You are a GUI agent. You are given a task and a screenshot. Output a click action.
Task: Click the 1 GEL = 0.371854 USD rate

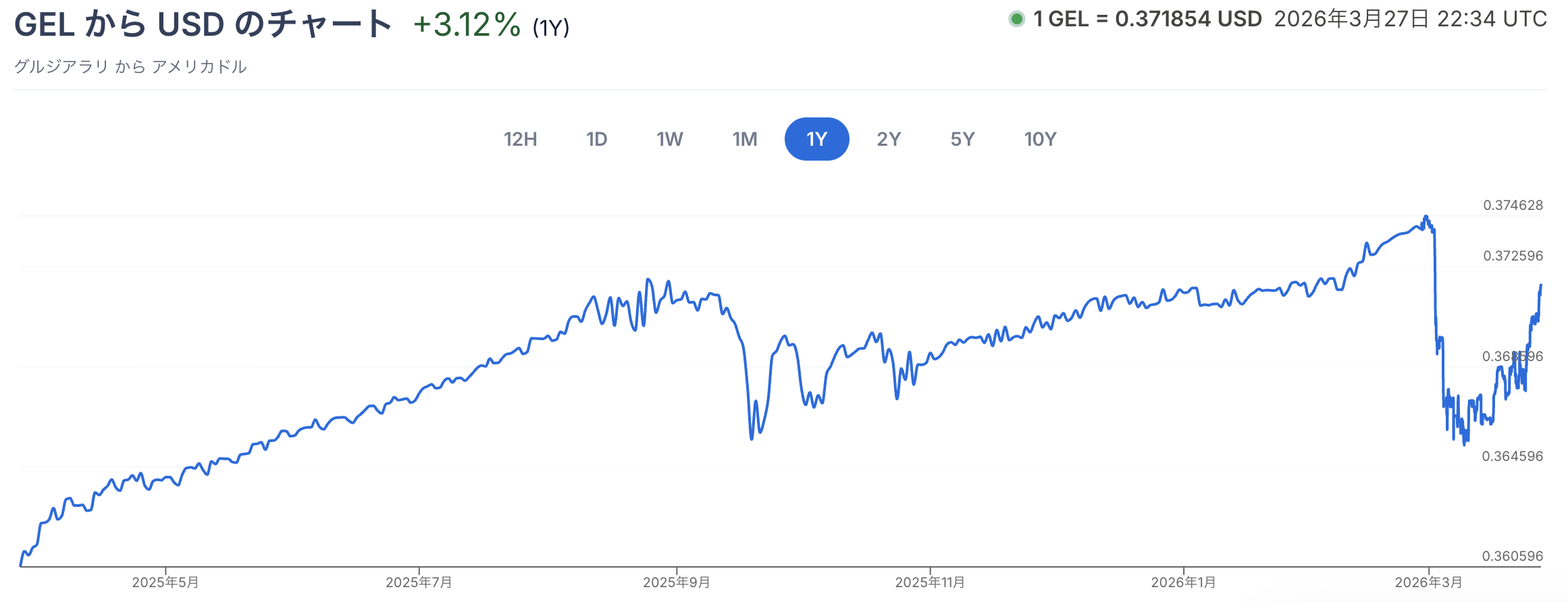pos(1147,20)
